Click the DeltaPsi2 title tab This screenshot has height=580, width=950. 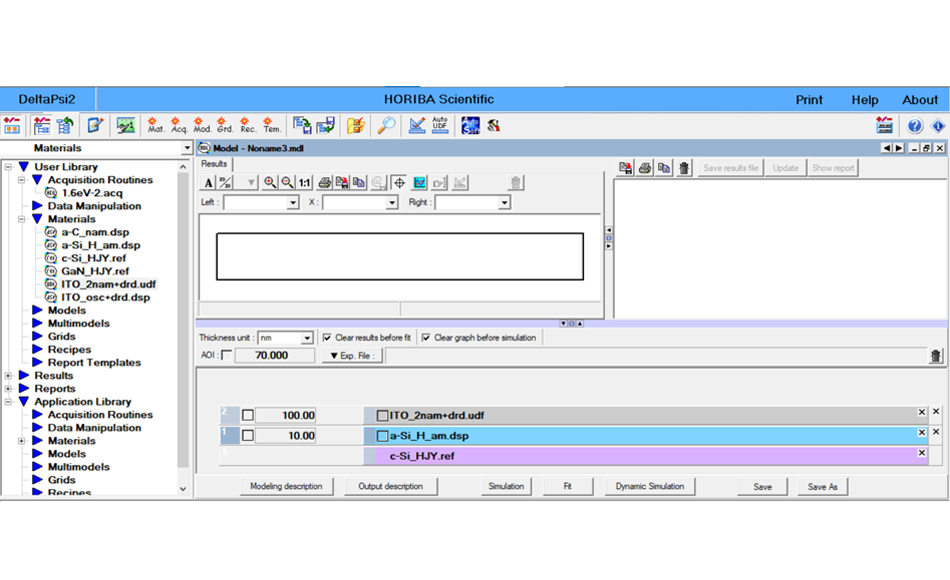pos(47,99)
